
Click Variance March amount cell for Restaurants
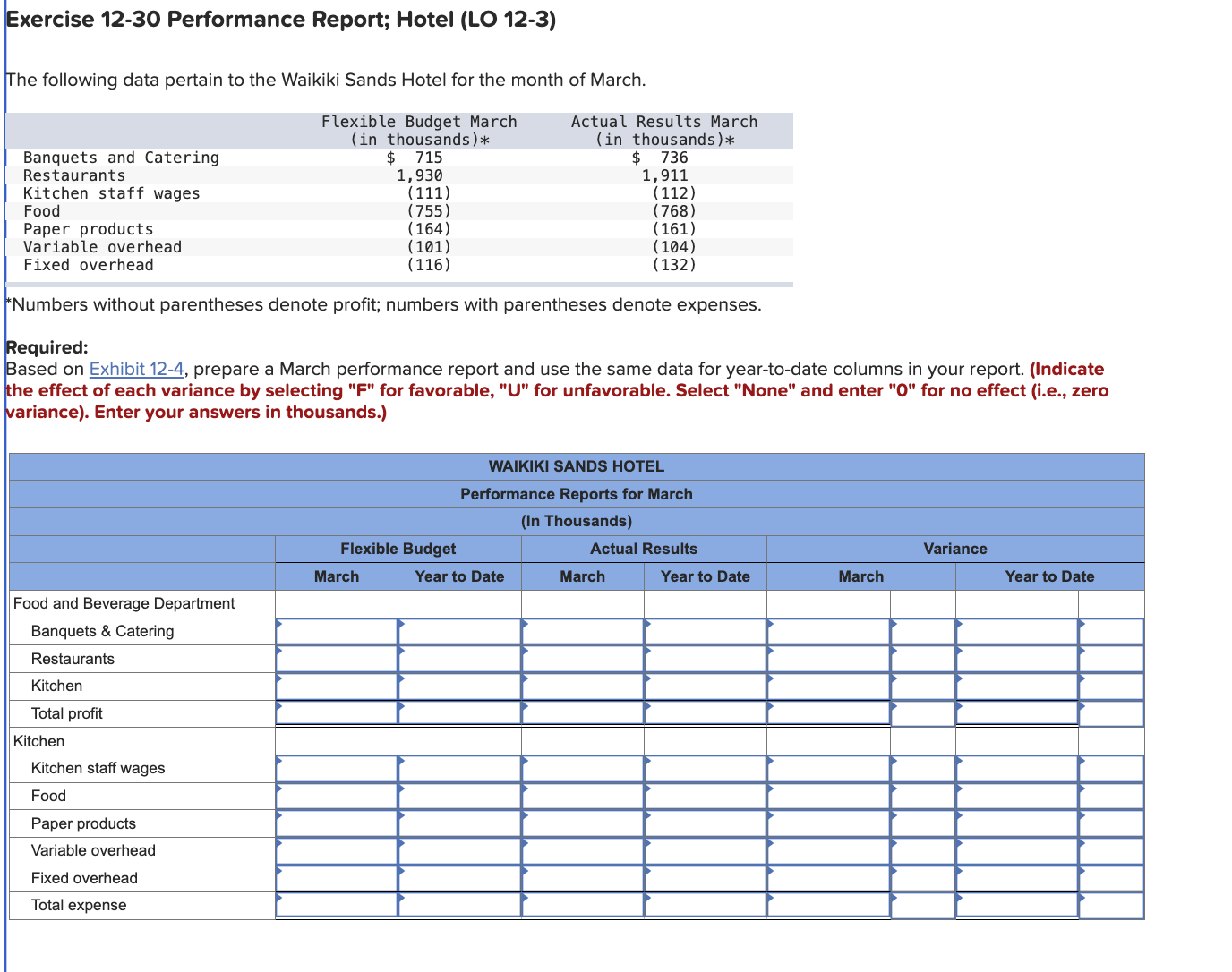coord(828,659)
